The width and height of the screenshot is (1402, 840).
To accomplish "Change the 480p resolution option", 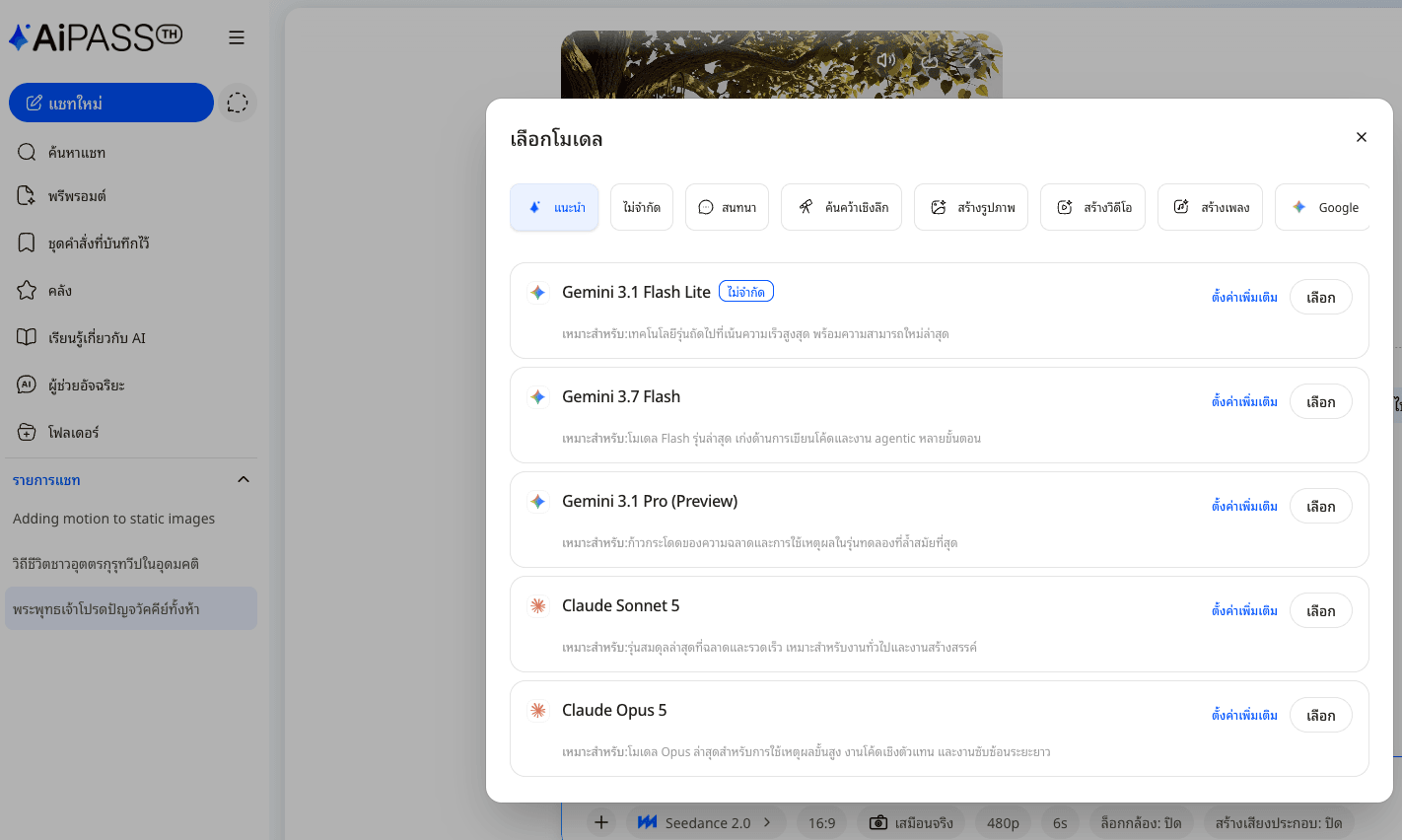I will click(1003, 822).
